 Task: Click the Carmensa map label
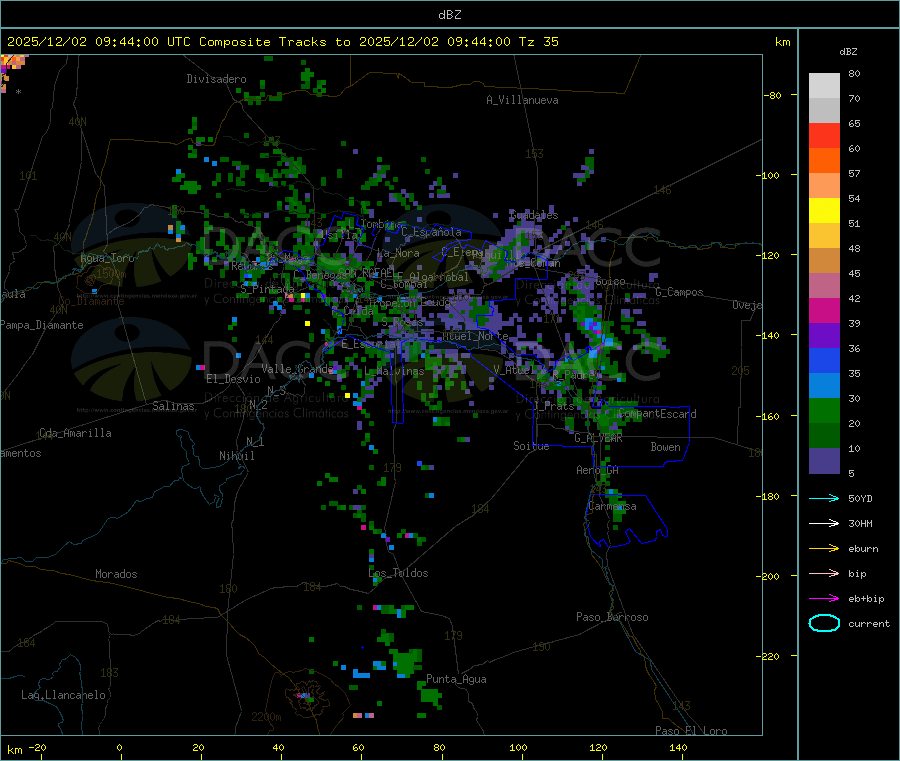pos(612,506)
